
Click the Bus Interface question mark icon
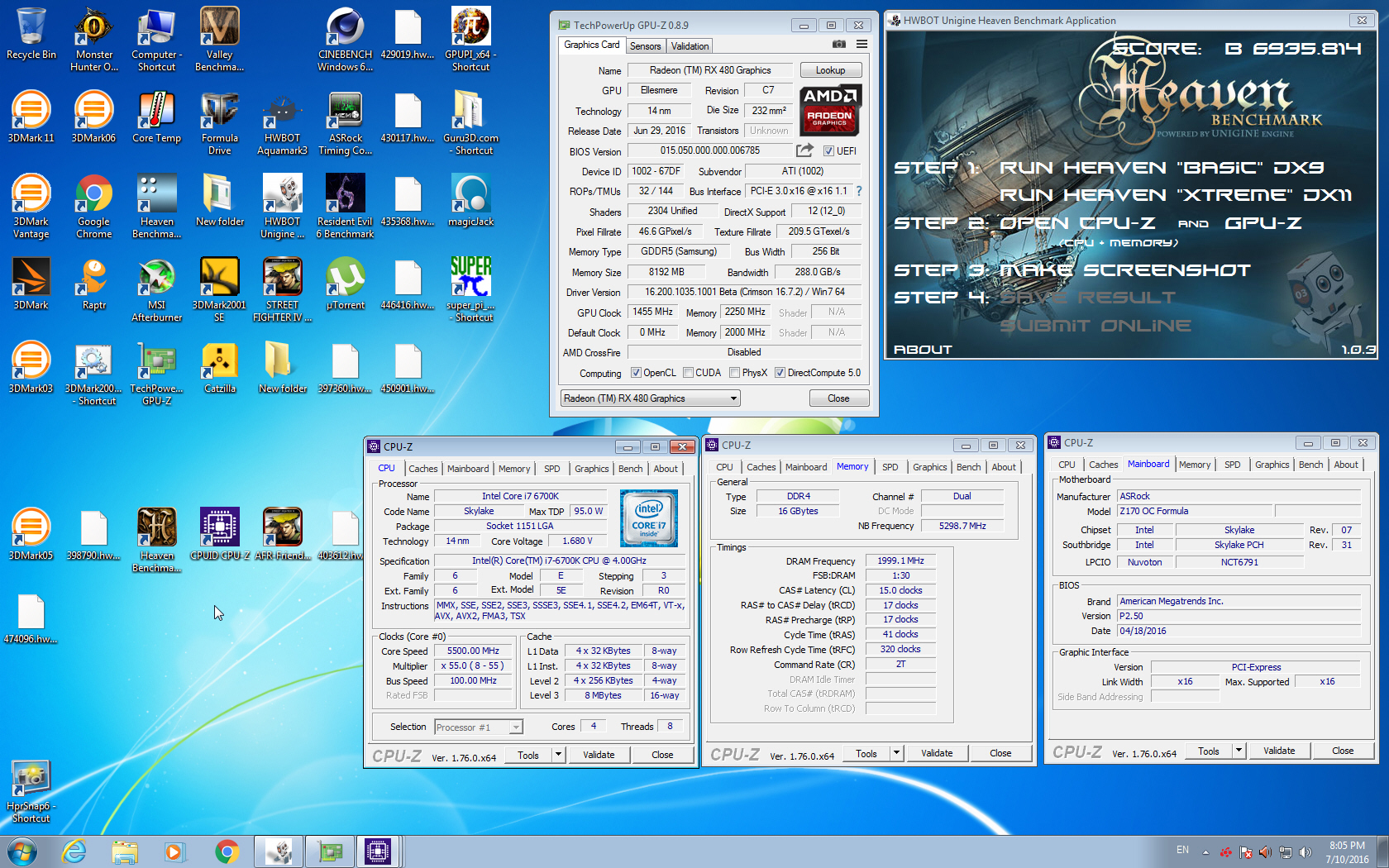click(859, 191)
